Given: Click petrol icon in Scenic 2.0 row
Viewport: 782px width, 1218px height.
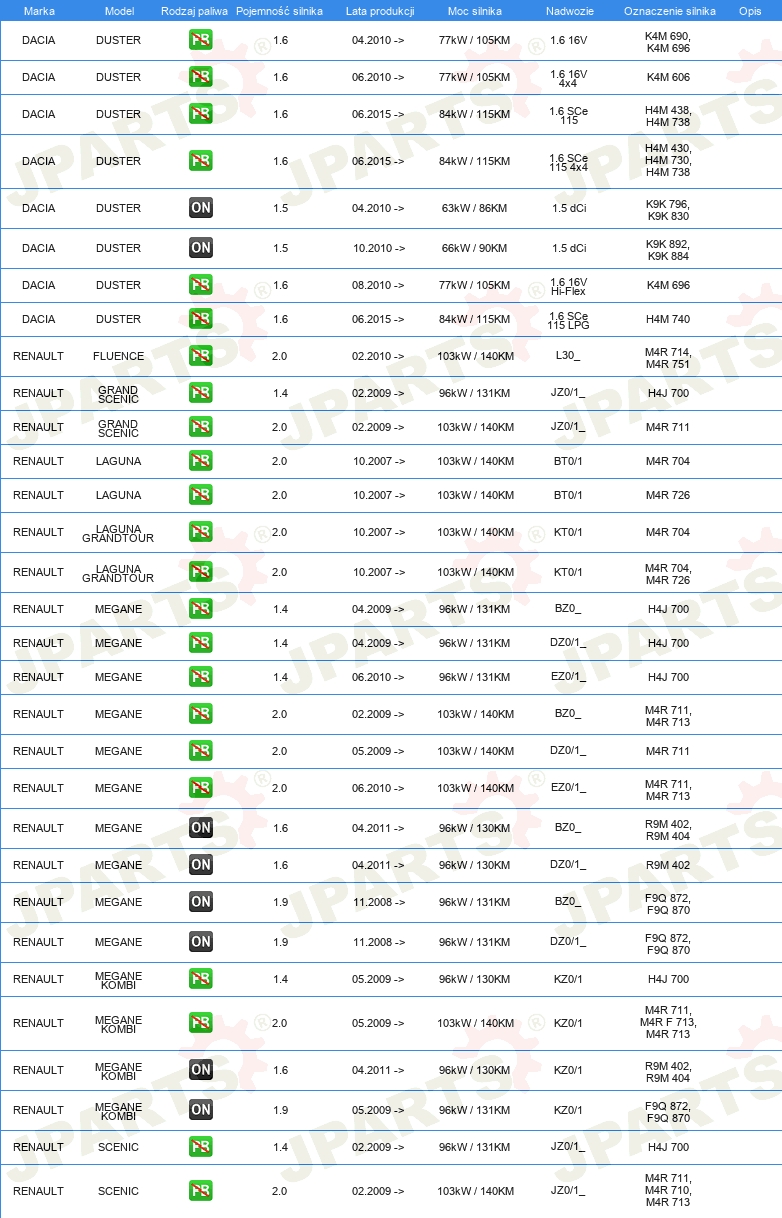Looking at the screenshot, I should click(201, 1191).
